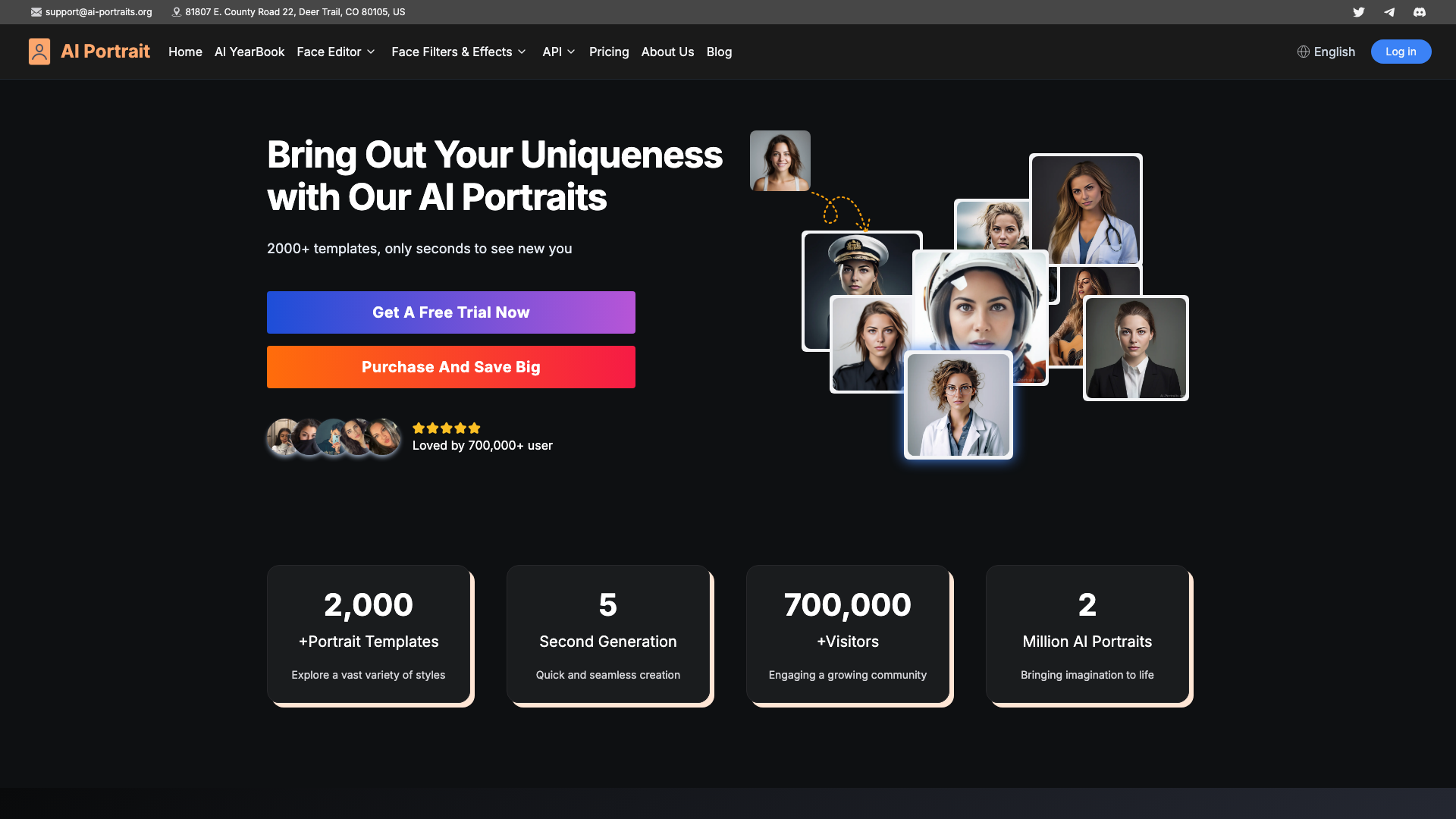Click the support@ai-portraits.org email link

[99, 12]
